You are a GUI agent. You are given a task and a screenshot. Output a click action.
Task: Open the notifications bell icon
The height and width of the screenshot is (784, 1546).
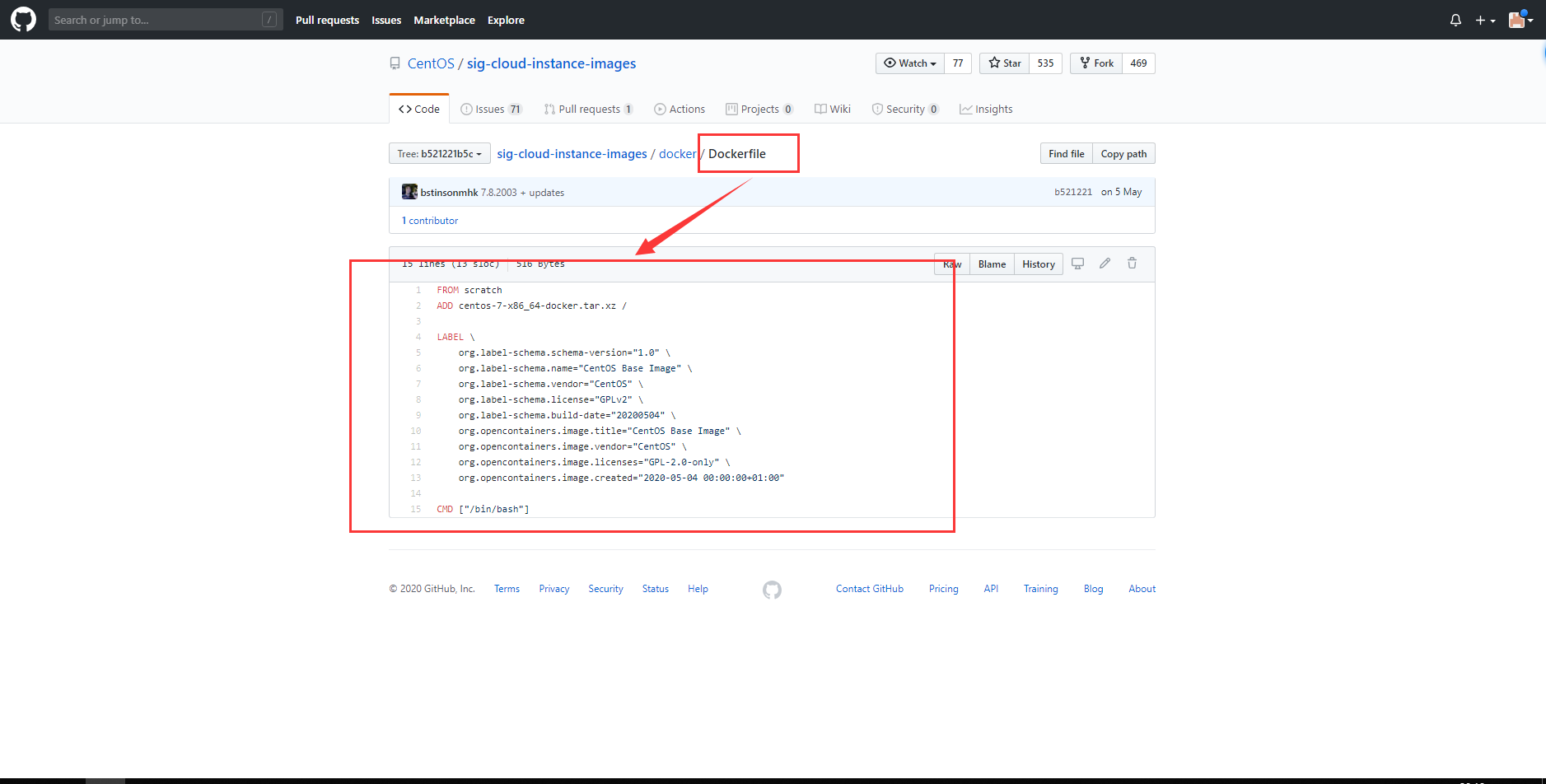1454,20
